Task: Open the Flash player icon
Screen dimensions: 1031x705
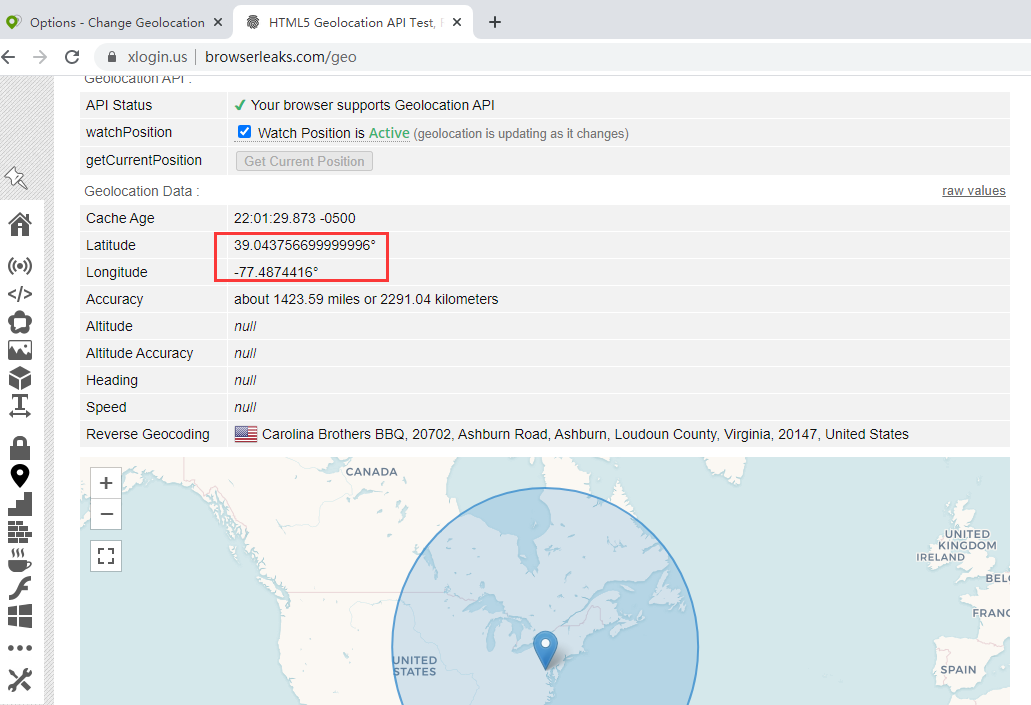Action: pyautogui.click(x=20, y=588)
